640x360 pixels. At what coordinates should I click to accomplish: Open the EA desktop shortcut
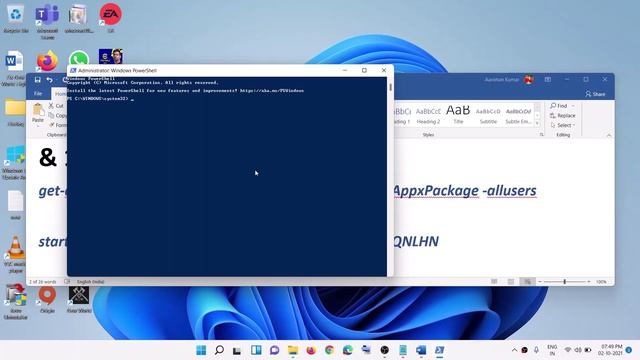click(111, 18)
